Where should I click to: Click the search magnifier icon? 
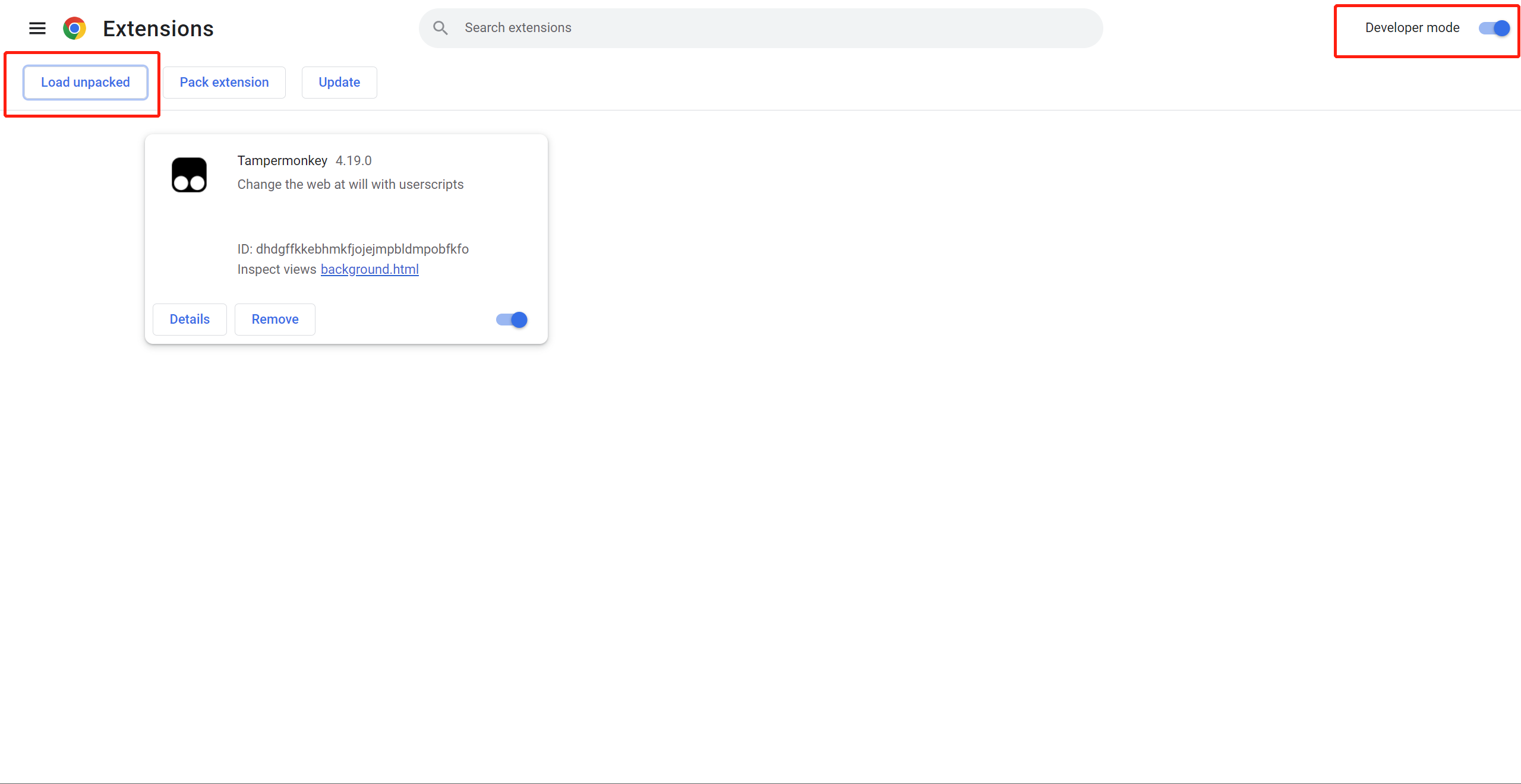[440, 28]
